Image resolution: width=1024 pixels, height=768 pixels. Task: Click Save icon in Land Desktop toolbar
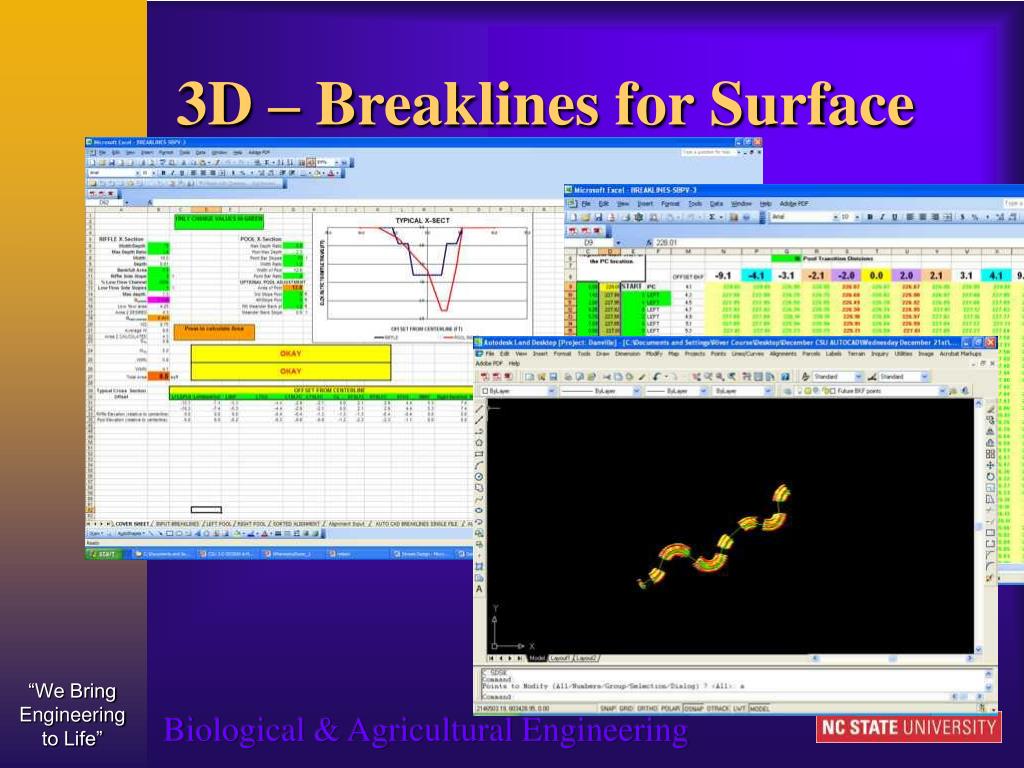[x=553, y=376]
